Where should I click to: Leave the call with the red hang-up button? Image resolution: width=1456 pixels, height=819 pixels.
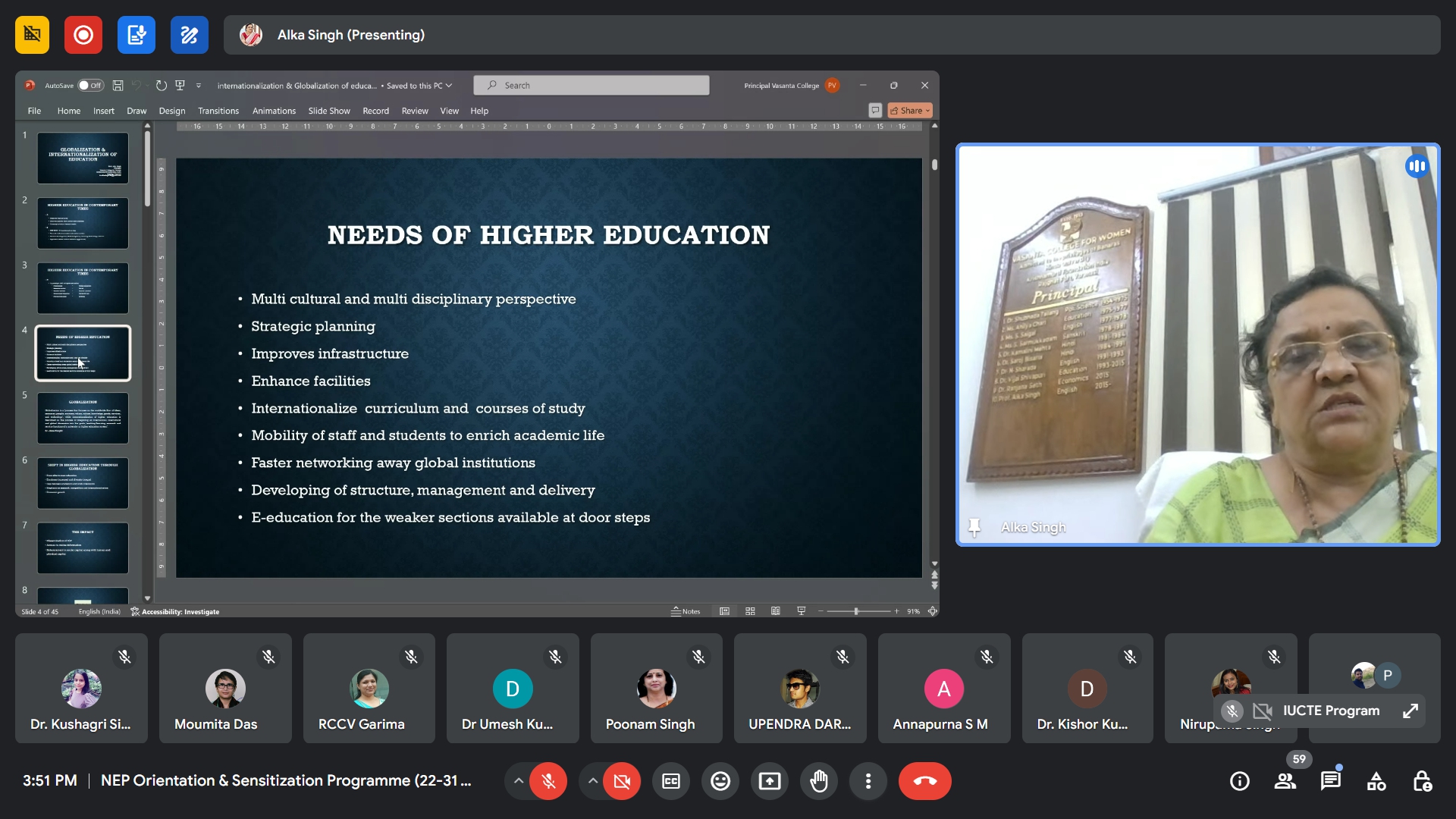924,781
